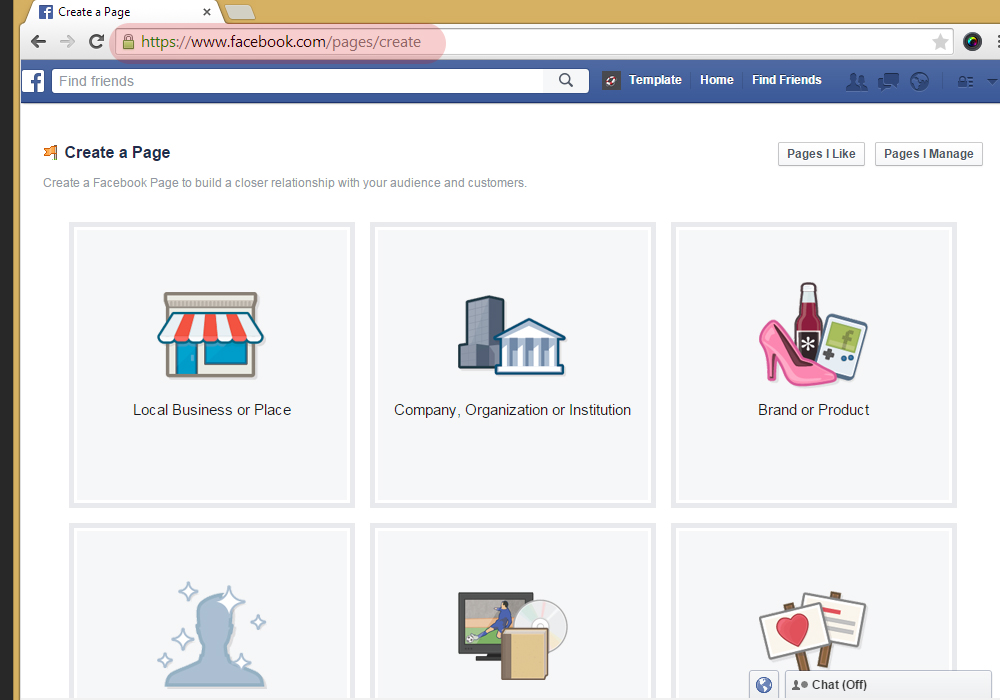Click the Brand or Product icon
Screen dimensions: 1000x700
pos(813,335)
